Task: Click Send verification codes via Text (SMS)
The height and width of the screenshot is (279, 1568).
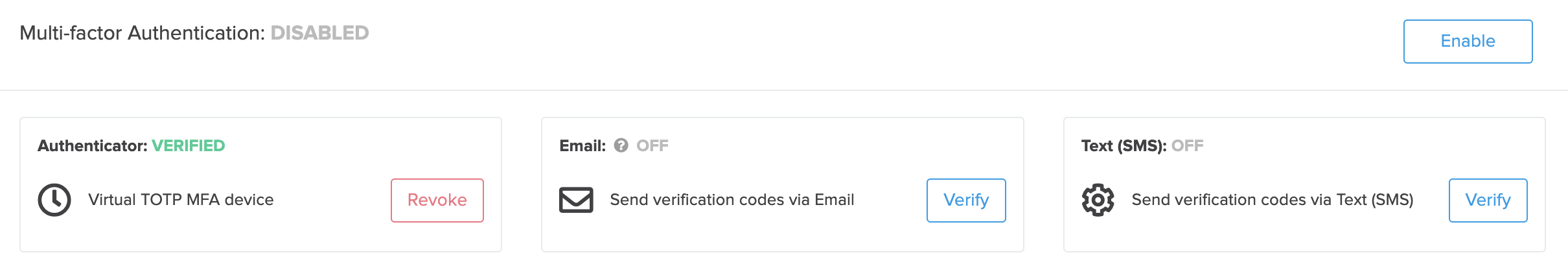Action: tap(1273, 200)
